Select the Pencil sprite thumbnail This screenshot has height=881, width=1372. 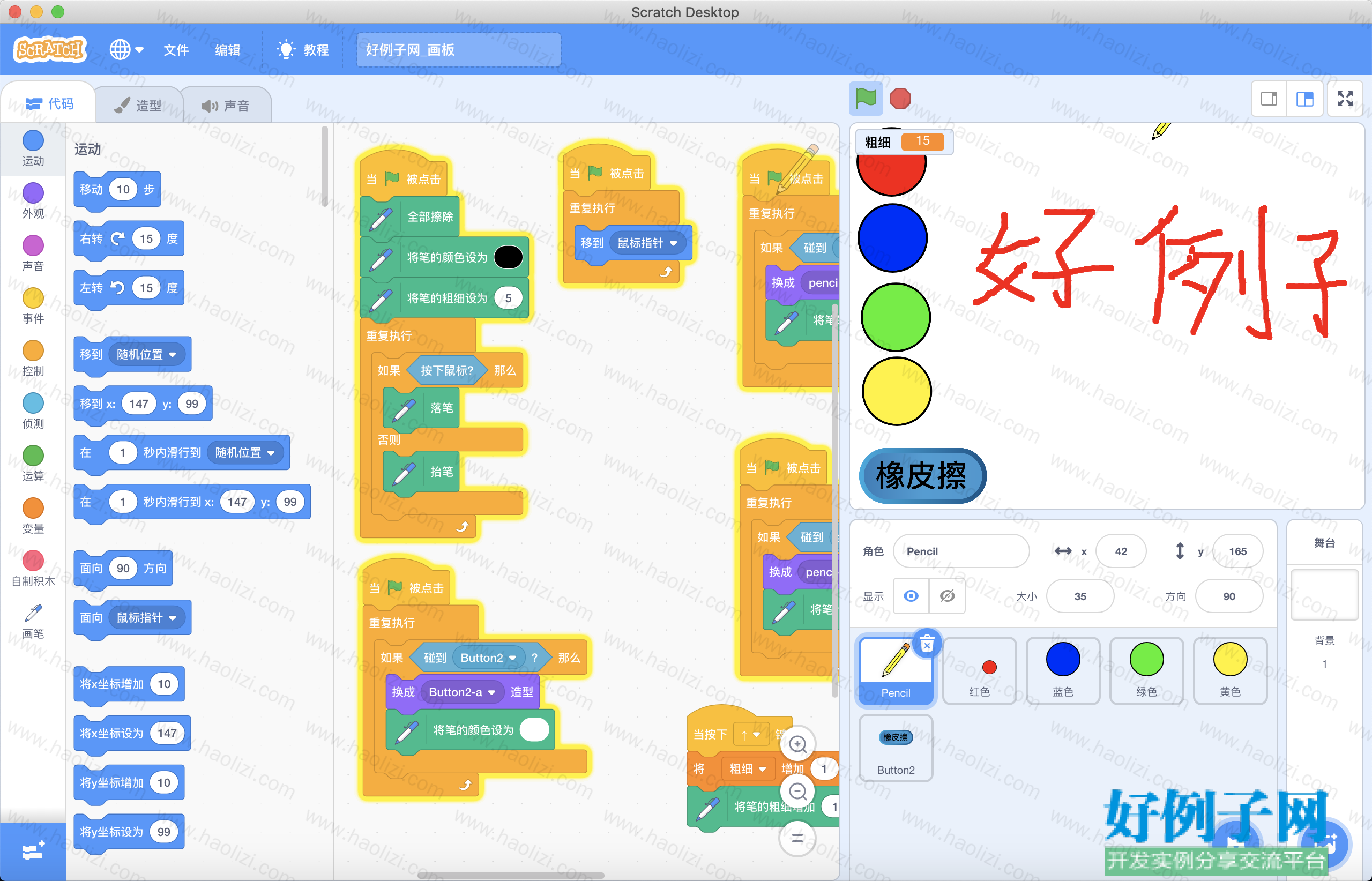pyautogui.click(x=896, y=670)
